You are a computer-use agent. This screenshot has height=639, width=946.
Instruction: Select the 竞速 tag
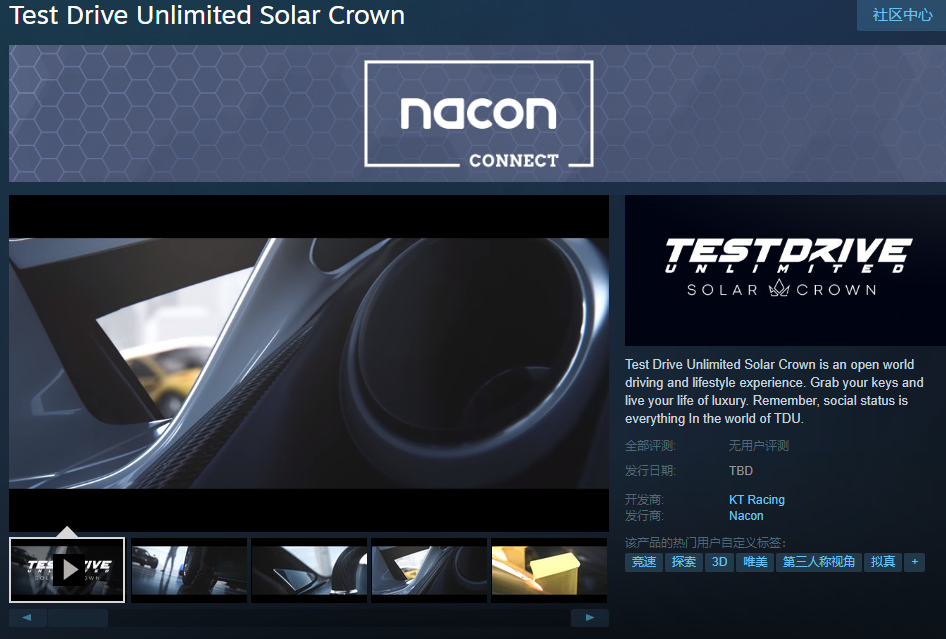644,562
